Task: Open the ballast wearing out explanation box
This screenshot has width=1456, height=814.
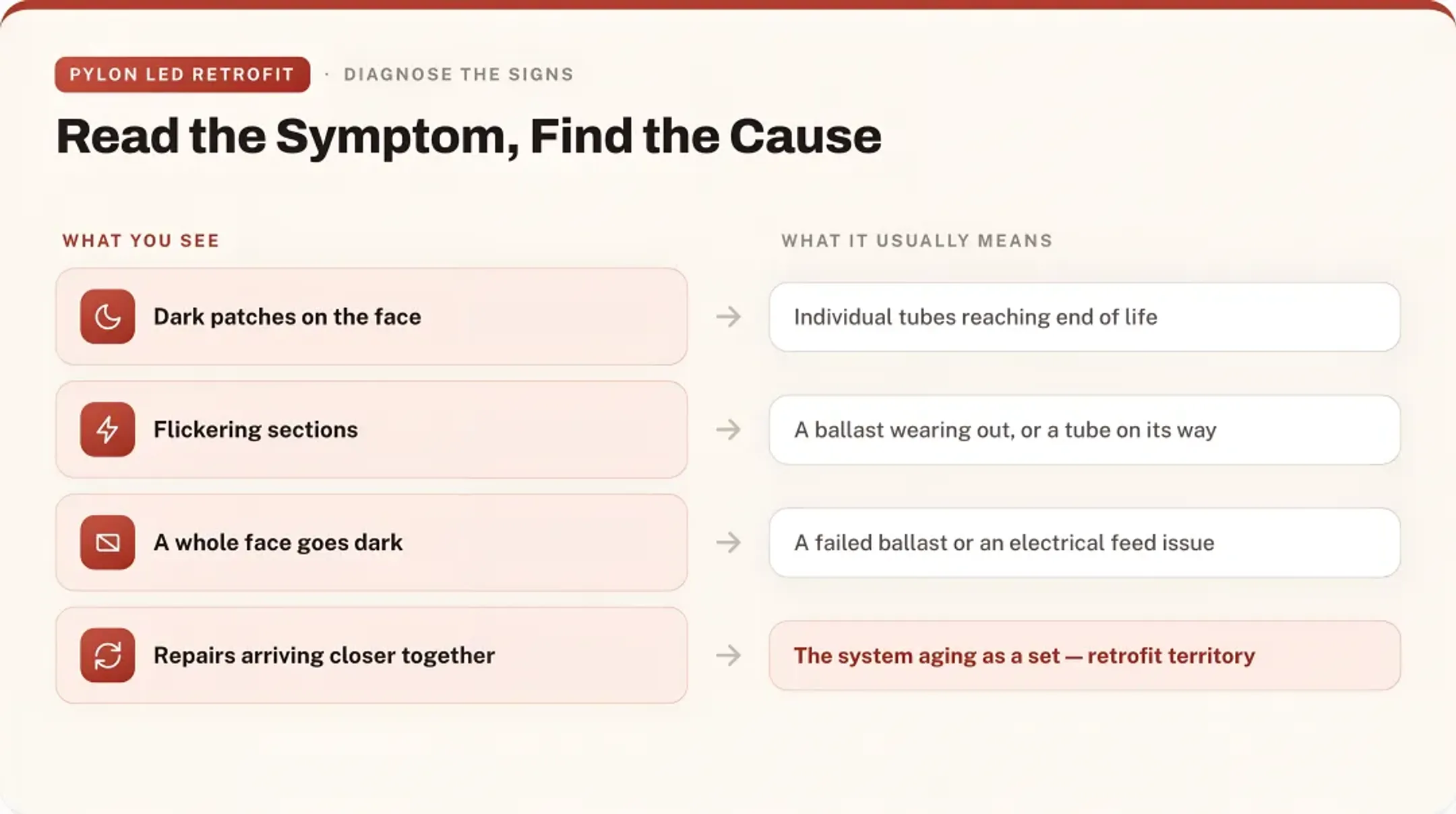Action: pos(1085,429)
